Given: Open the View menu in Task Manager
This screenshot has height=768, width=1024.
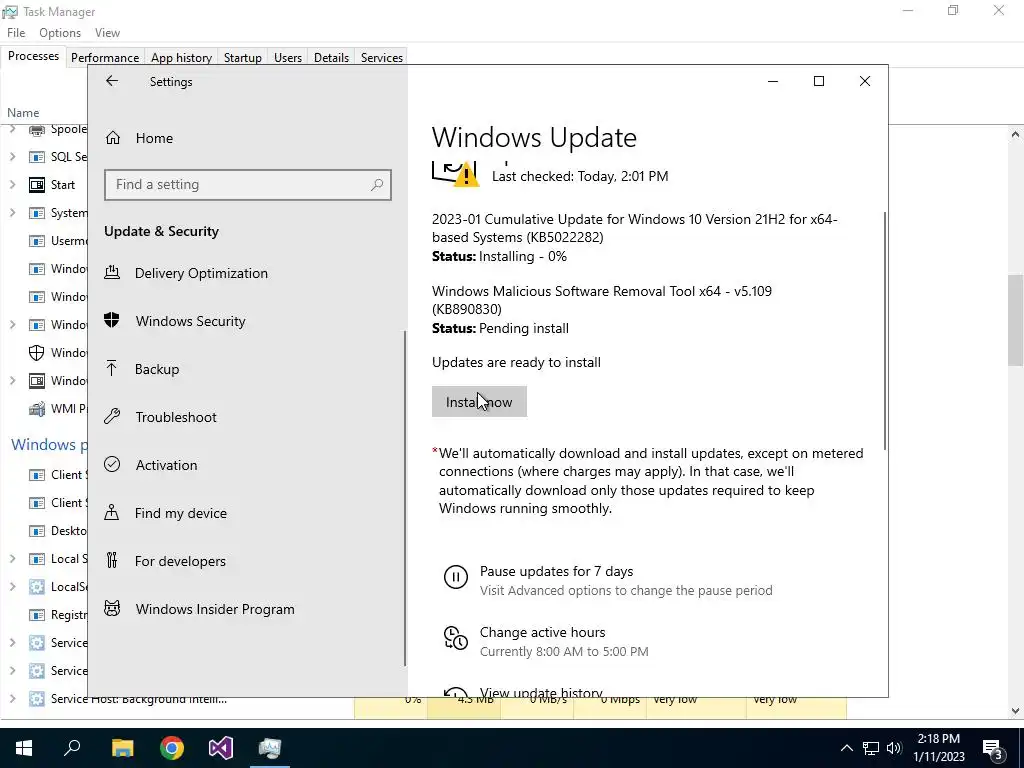Looking at the screenshot, I should pos(107,33).
